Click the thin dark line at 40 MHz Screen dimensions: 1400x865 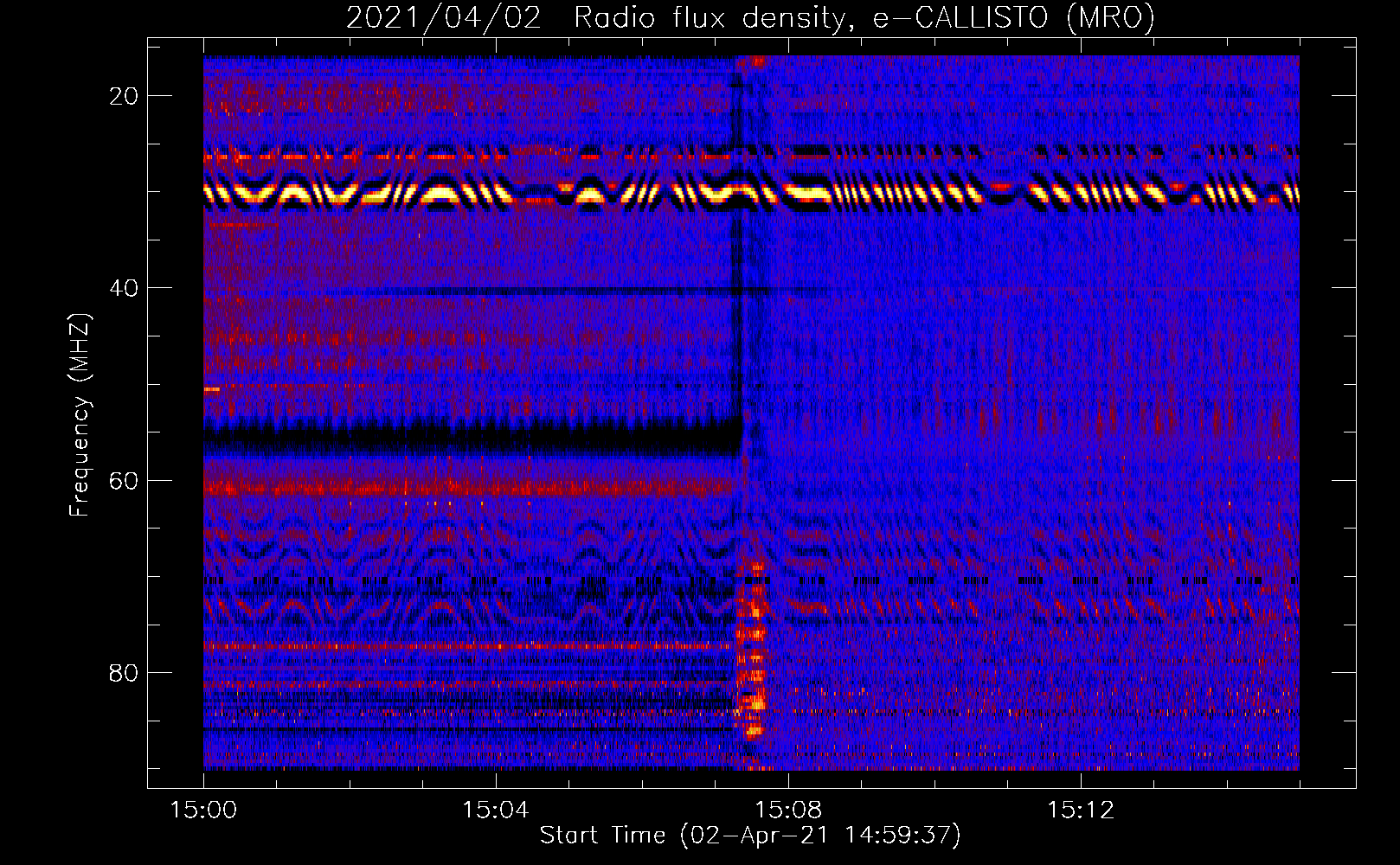point(588,292)
